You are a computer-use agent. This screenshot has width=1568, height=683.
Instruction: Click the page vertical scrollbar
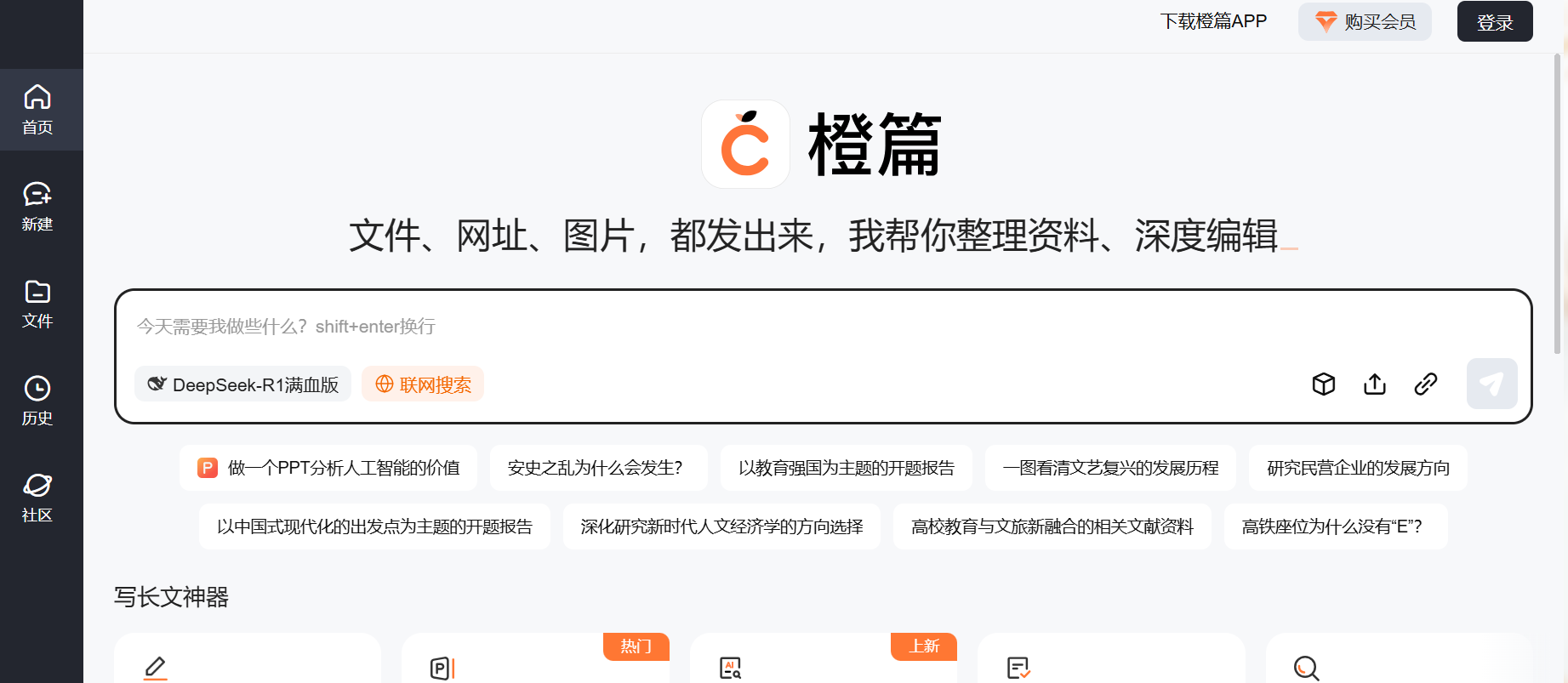tap(1557, 204)
